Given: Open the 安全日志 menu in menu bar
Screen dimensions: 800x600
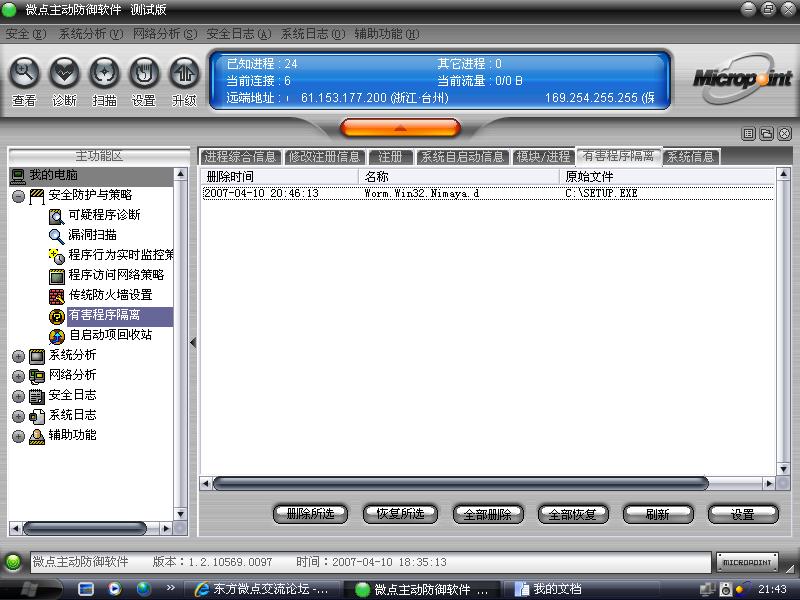Looking at the screenshot, I should (x=239, y=34).
